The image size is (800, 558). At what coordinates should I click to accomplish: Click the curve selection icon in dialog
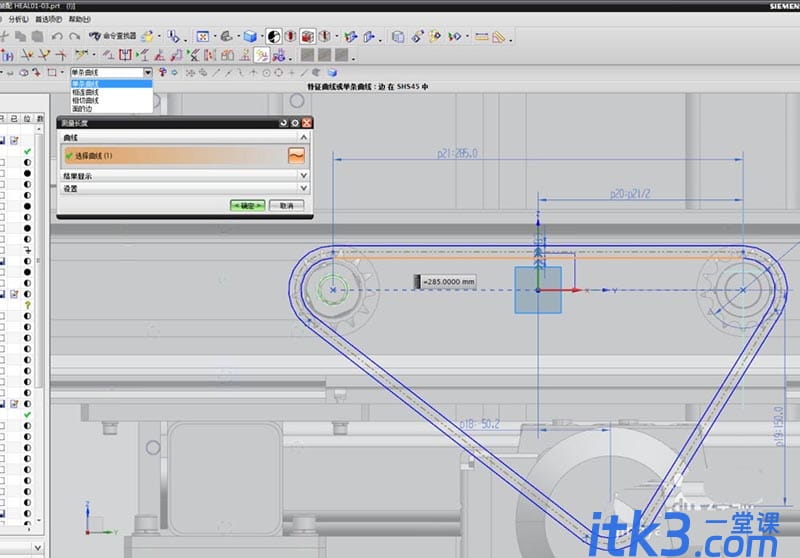coord(296,156)
